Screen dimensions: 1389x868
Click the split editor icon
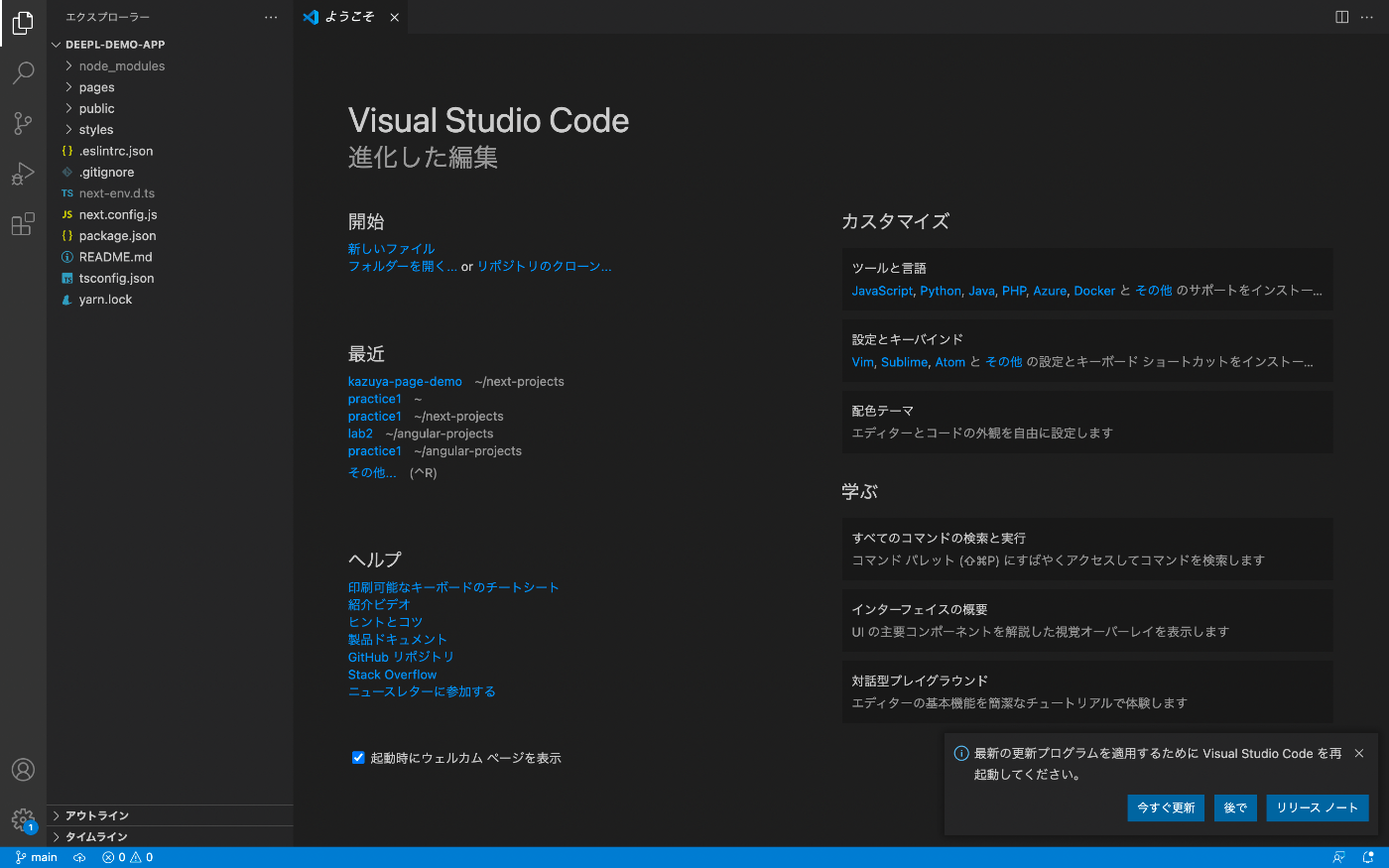[1341, 17]
